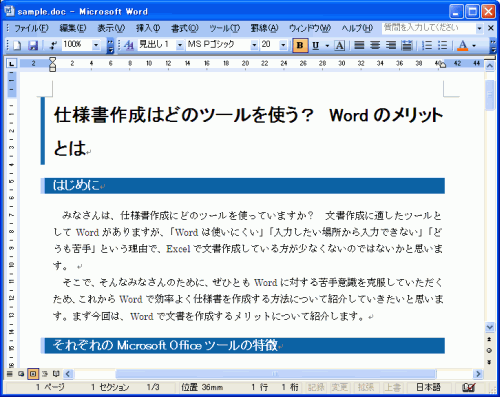Open Select Browse Object round button
Image resolution: width=500 pixels, height=397 pixels.
(x=489, y=350)
